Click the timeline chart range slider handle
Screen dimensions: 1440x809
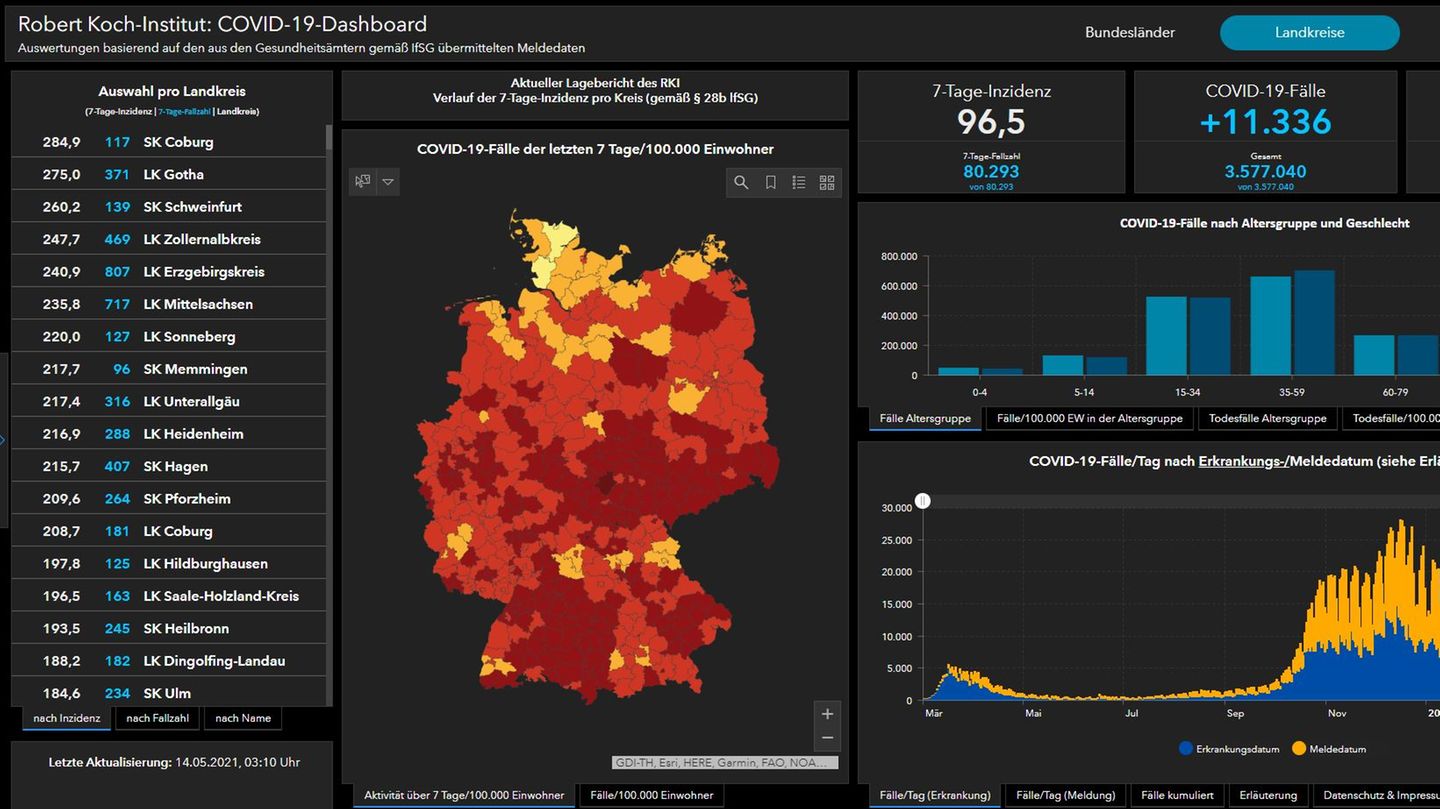click(923, 500)
